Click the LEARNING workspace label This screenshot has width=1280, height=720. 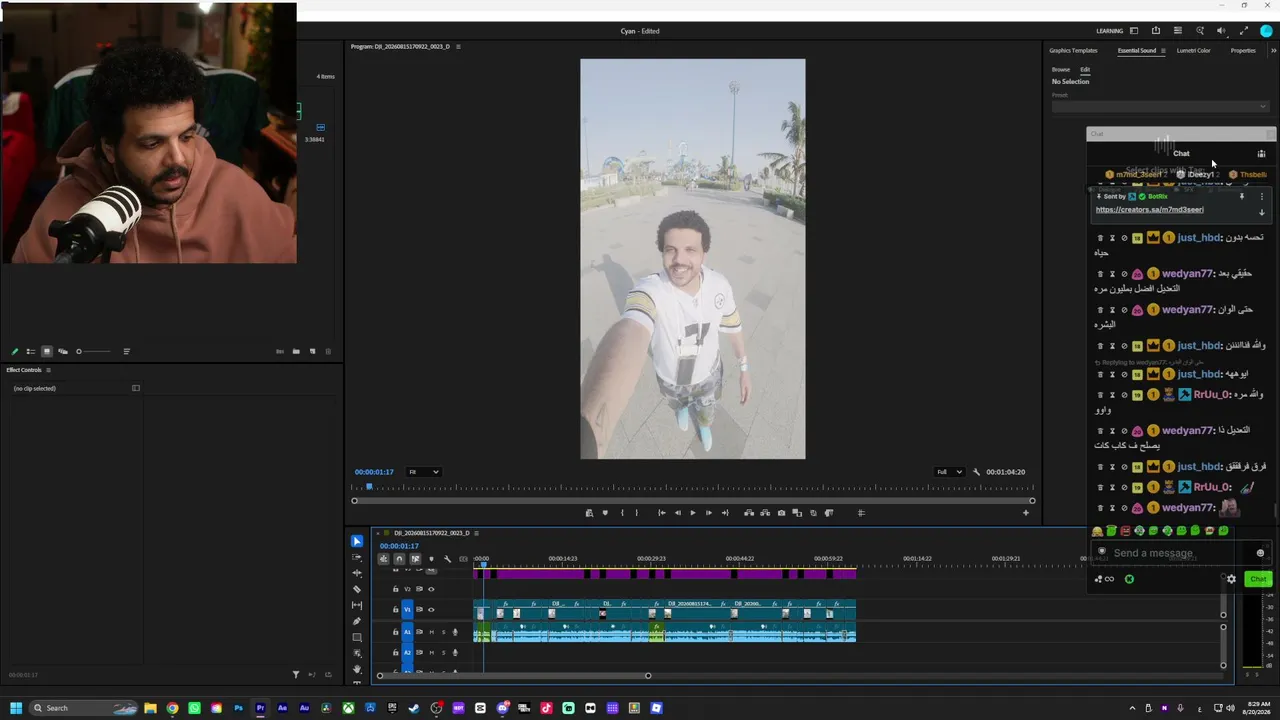click(x=1110, y=31)
